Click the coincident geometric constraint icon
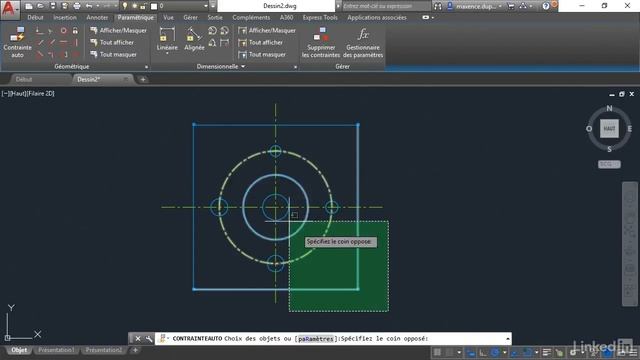 [x=39, y=31]
